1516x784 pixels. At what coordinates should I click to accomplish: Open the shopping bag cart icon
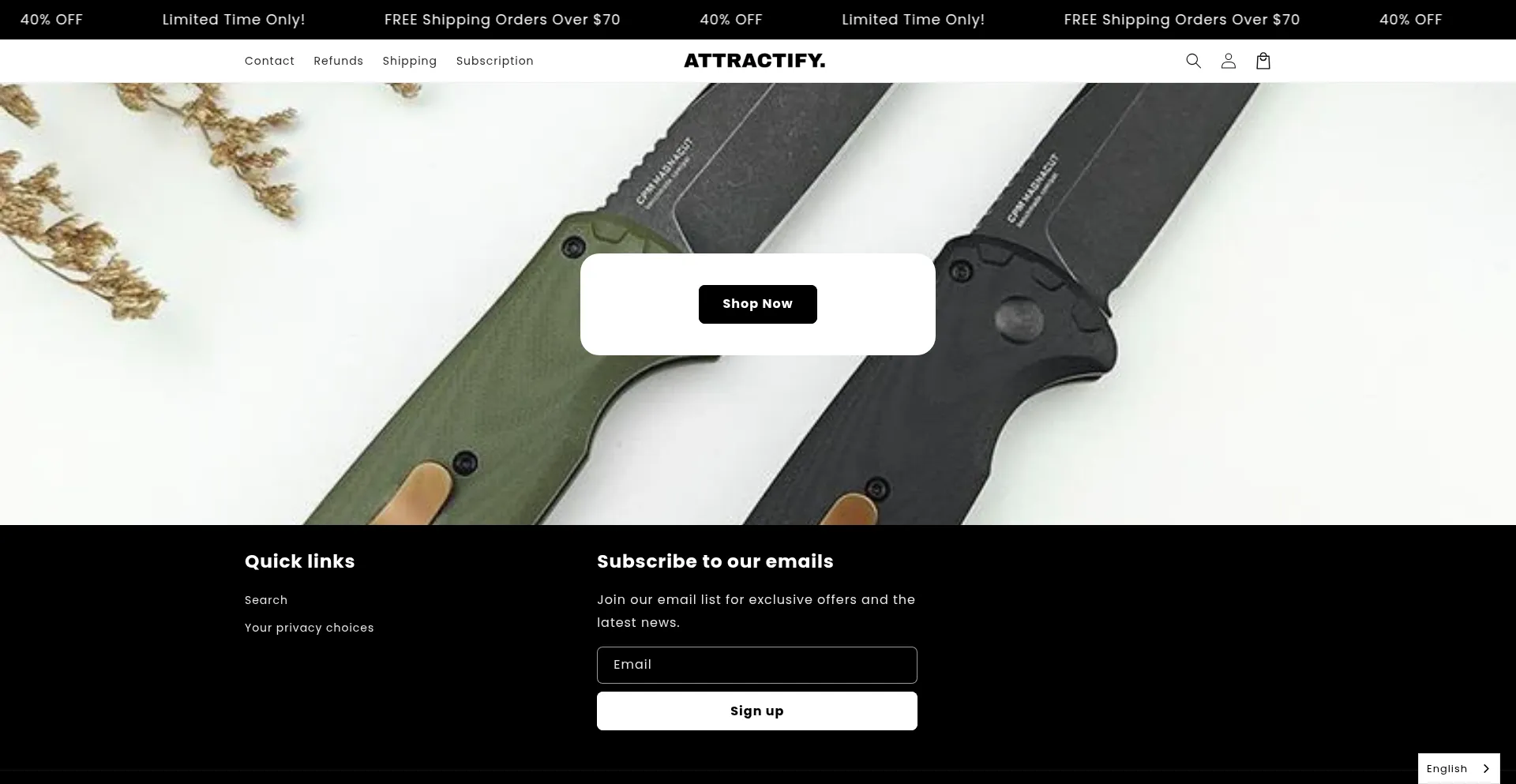[1263, 61]
